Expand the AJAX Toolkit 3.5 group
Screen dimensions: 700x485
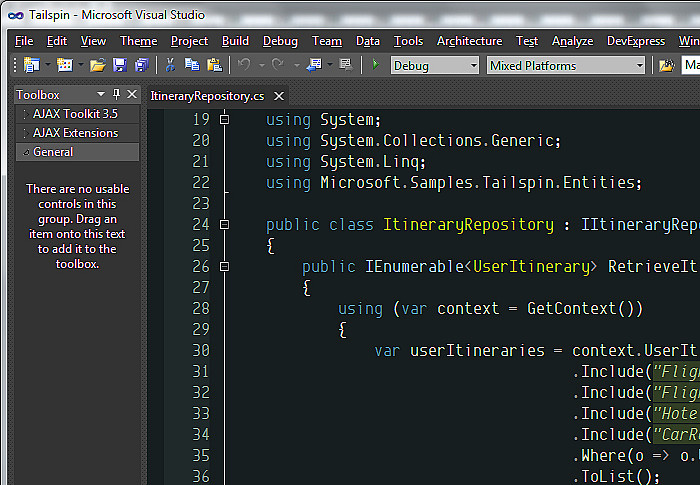(75, 114)
